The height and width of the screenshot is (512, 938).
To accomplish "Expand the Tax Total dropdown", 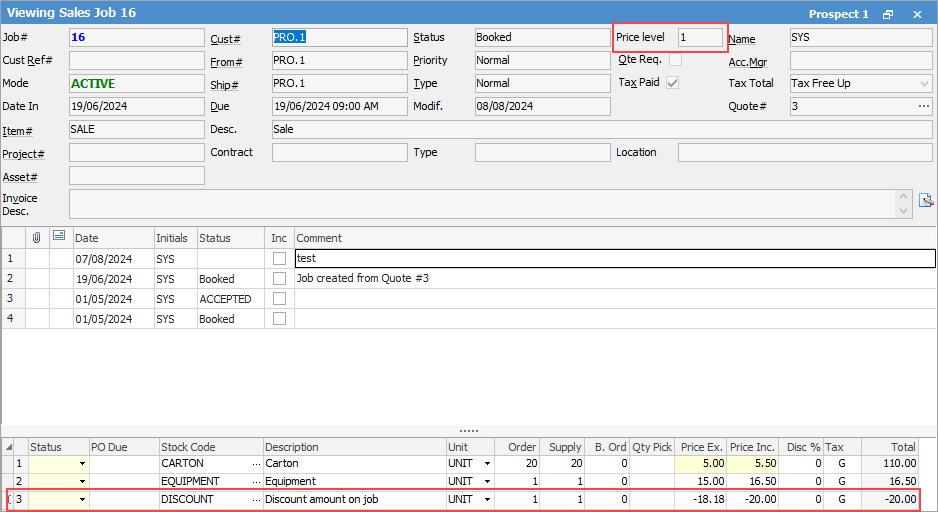I will (x=923, y=83).
